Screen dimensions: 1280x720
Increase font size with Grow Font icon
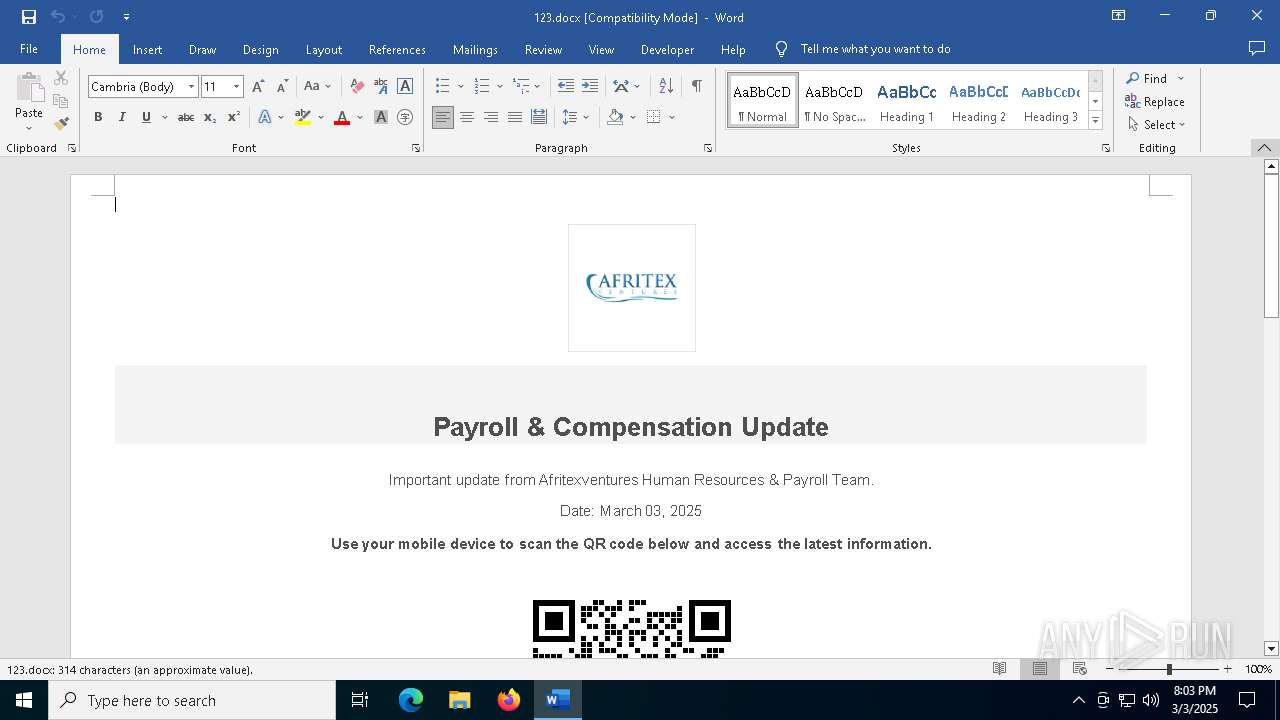point(258,86)
